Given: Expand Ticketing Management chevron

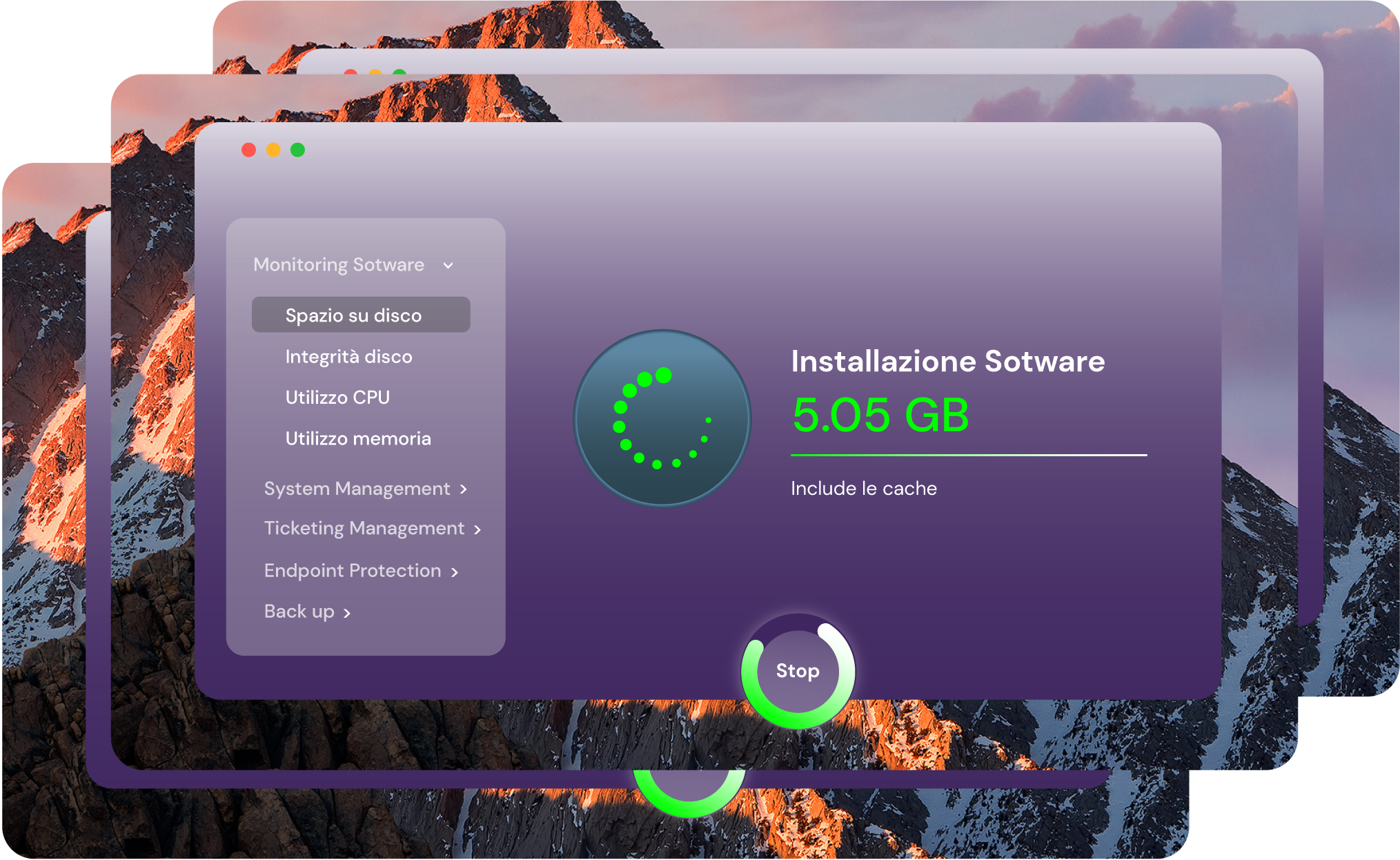Looking at the screenshot, I should pos(477,529).
